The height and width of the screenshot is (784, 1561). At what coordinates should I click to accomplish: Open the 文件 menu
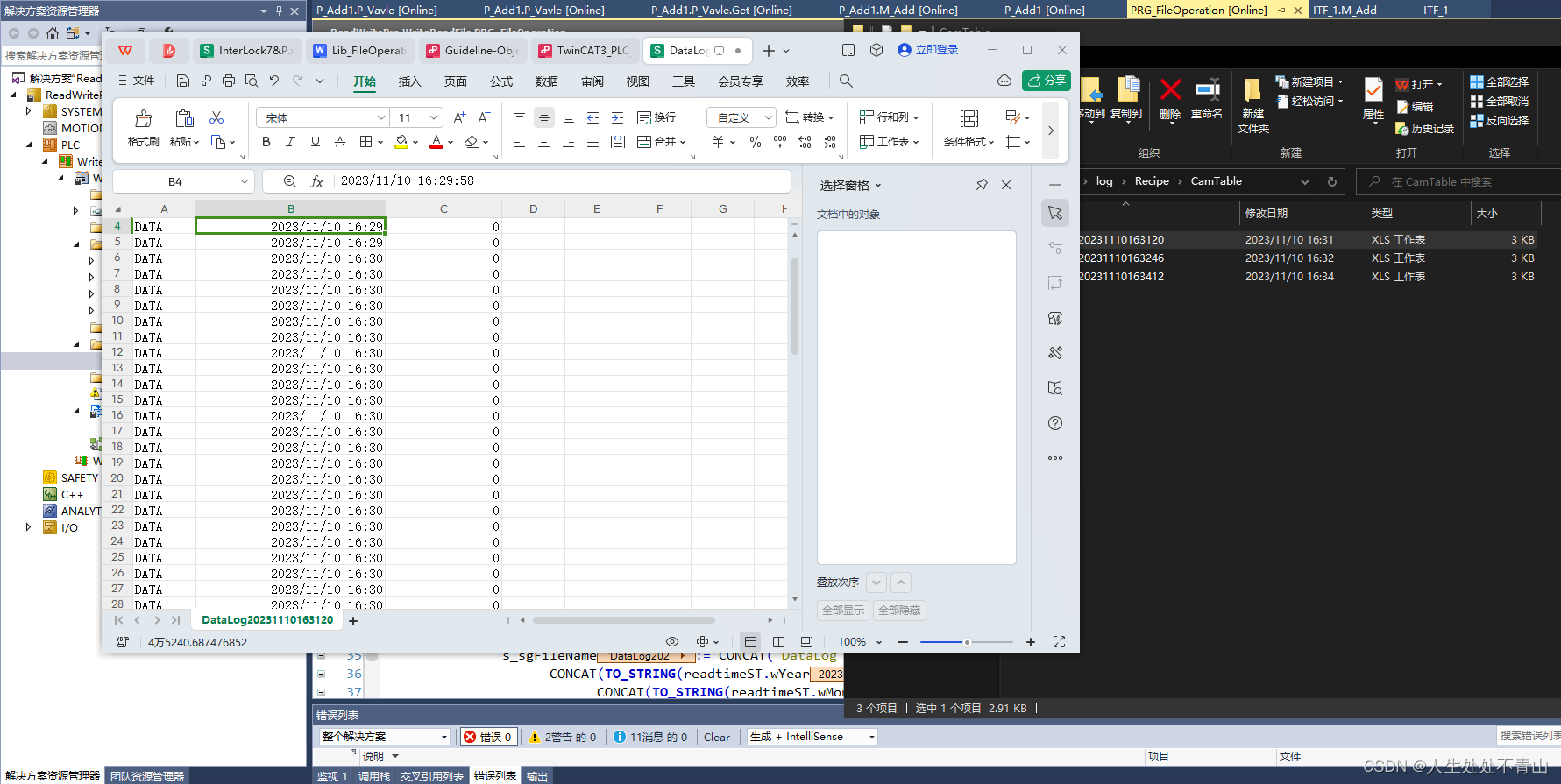137,81
